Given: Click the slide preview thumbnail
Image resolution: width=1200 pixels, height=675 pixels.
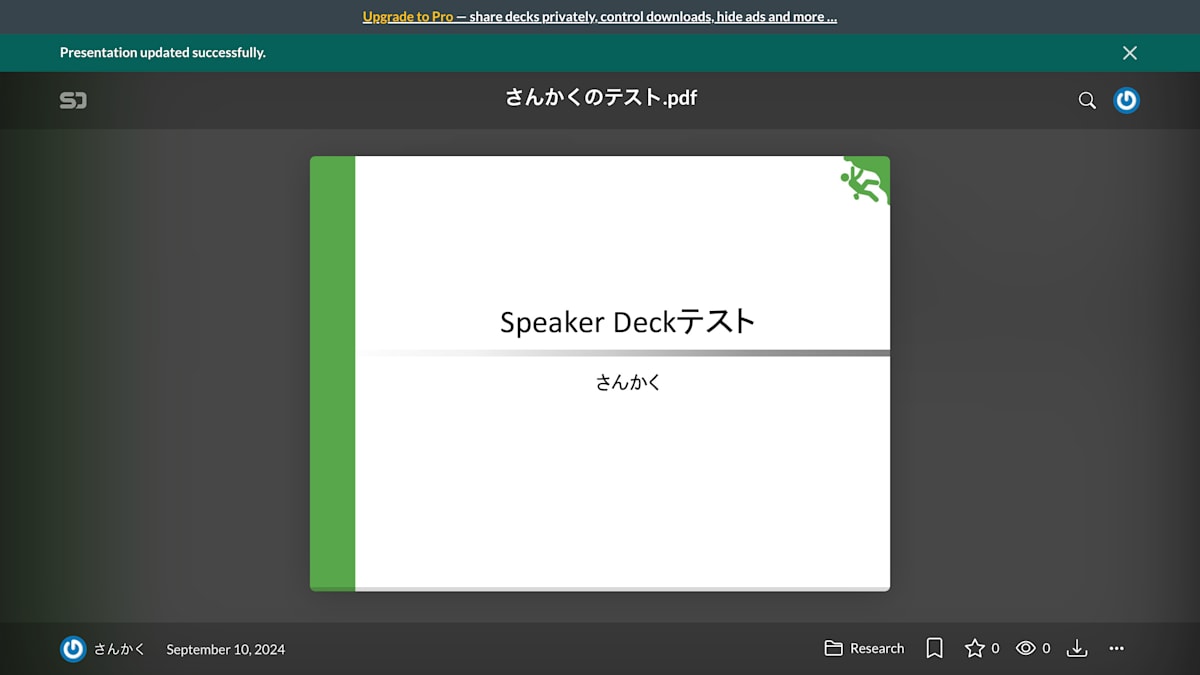Looking at the screenshot, I should [x=600, y=373].
